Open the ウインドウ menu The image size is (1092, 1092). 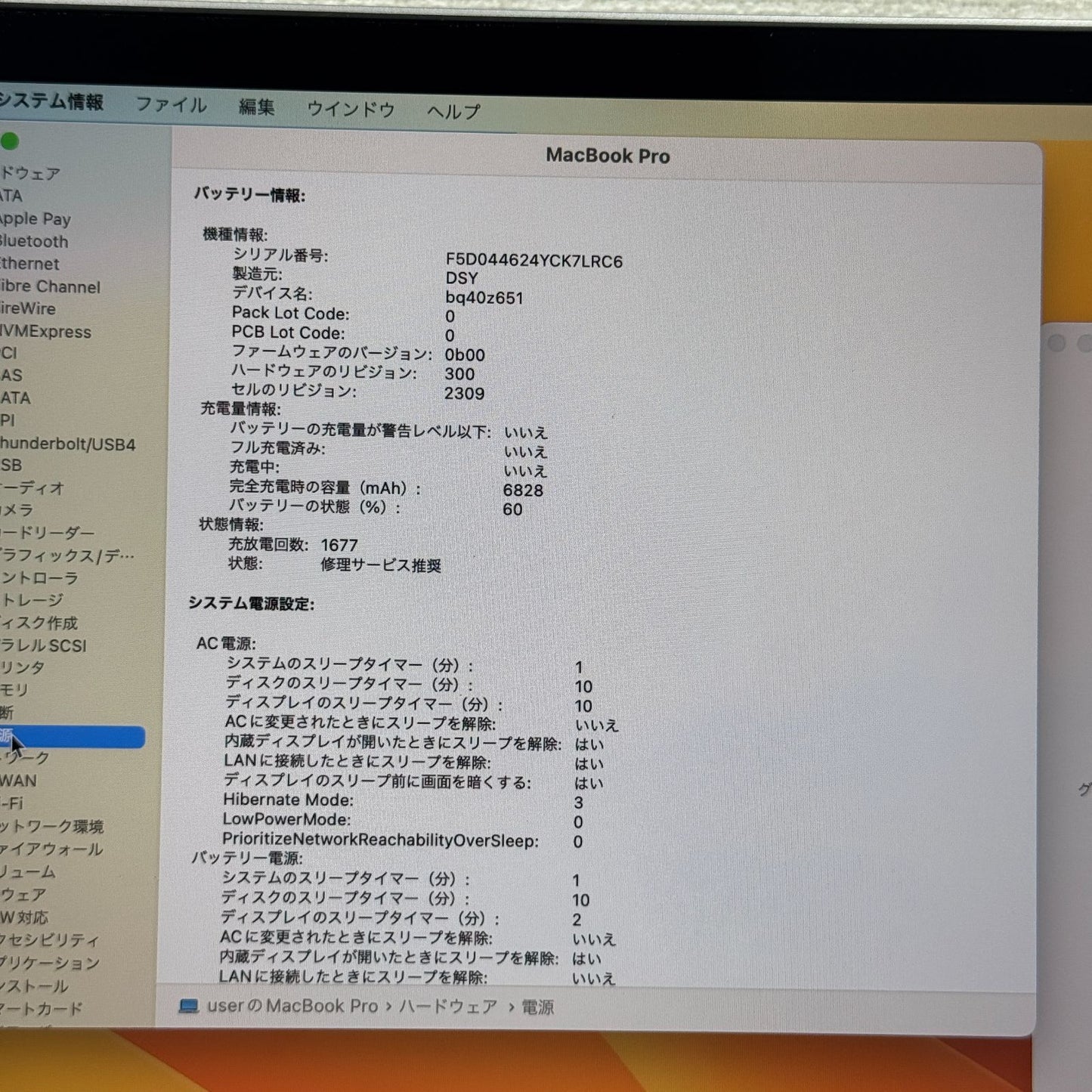(351, 110)
